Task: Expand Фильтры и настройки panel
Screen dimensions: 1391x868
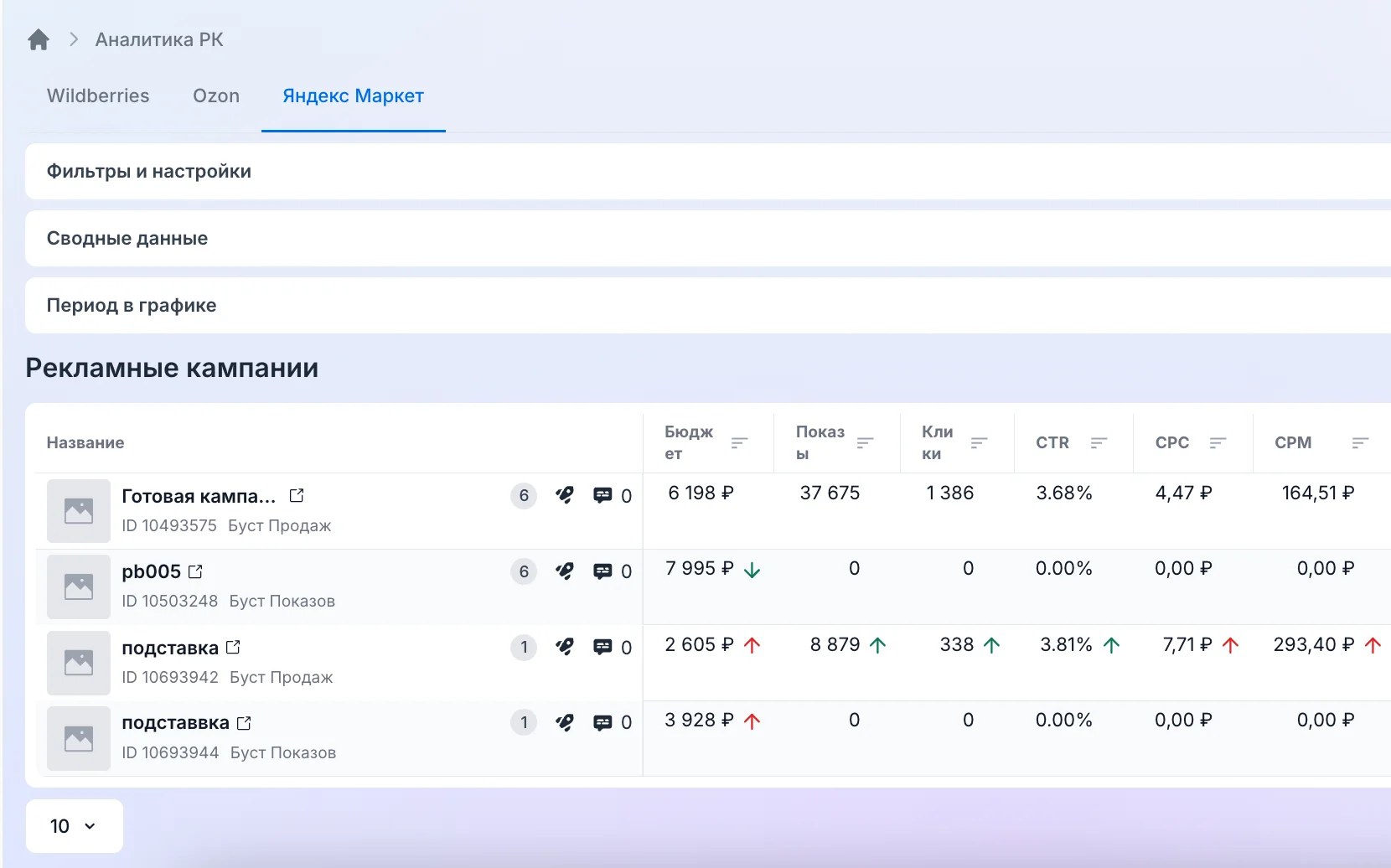Action: click(x=708, y=171)
